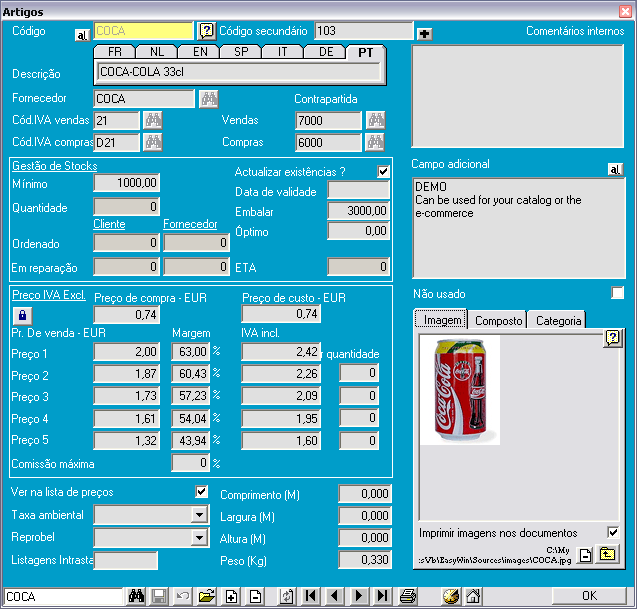Click the black plus button next to Código secundário
637x609 pixels.
(425, 34)
